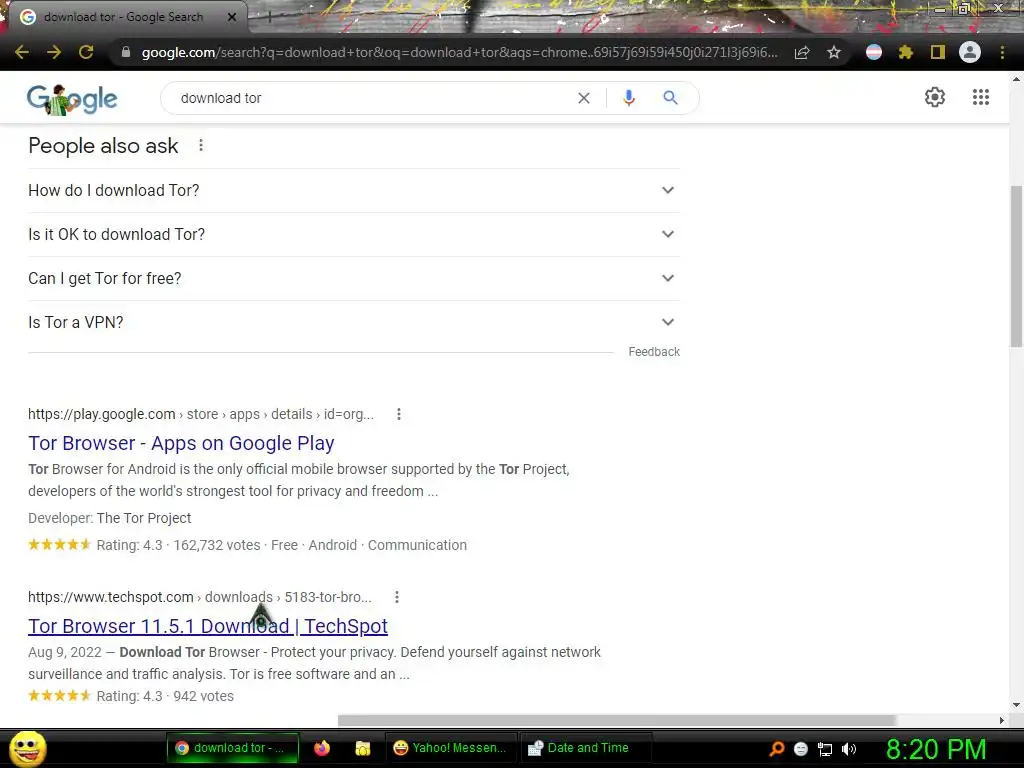Image resolution: width=1024 pixels, height=768 pixels.
Task: Click "People also ask" heading
Action: [103, 146]
